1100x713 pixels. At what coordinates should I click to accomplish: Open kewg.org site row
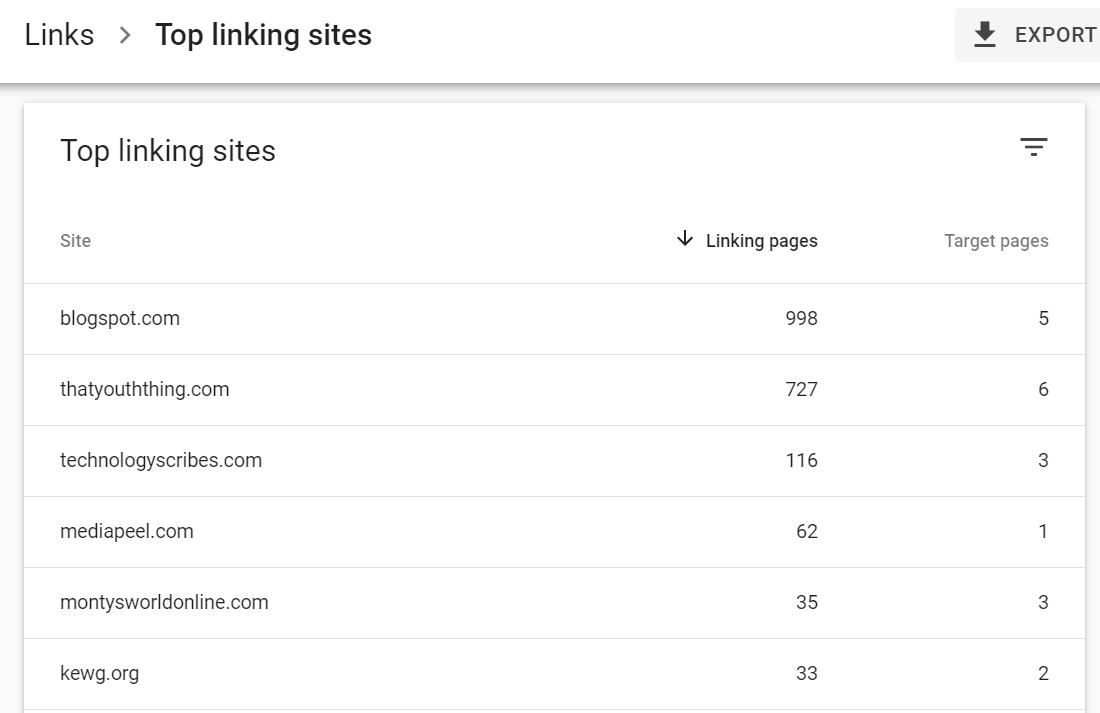tap(554, 673)
